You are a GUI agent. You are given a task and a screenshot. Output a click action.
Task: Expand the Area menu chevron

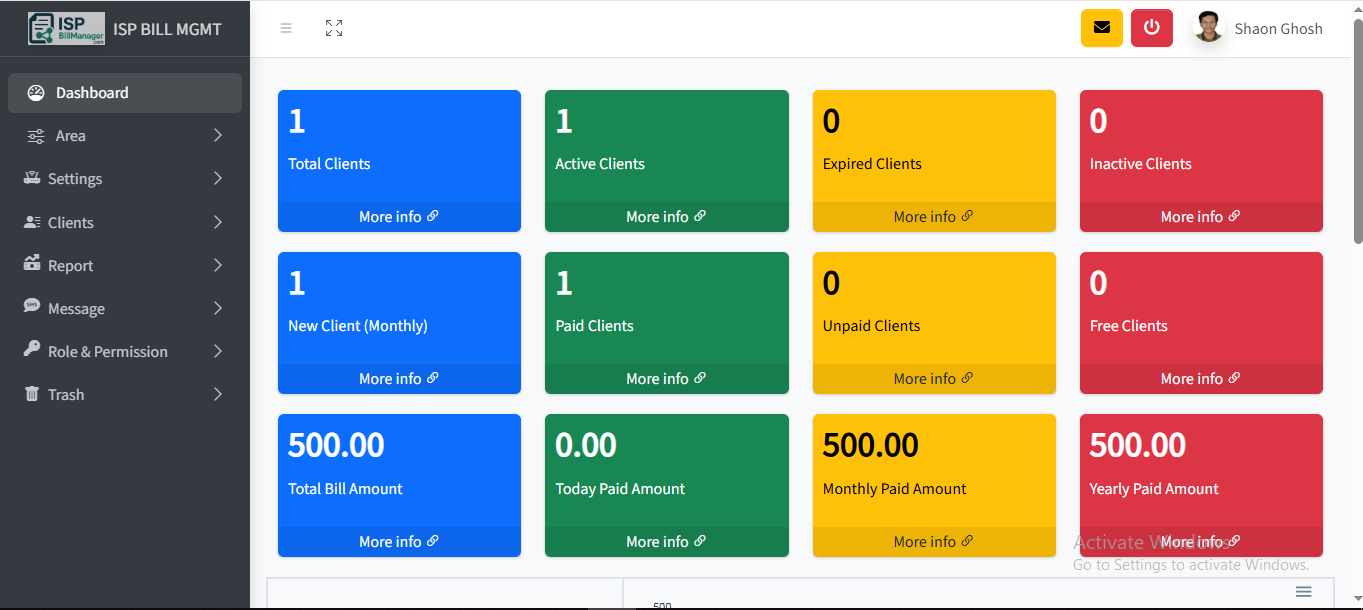point(217,136)
